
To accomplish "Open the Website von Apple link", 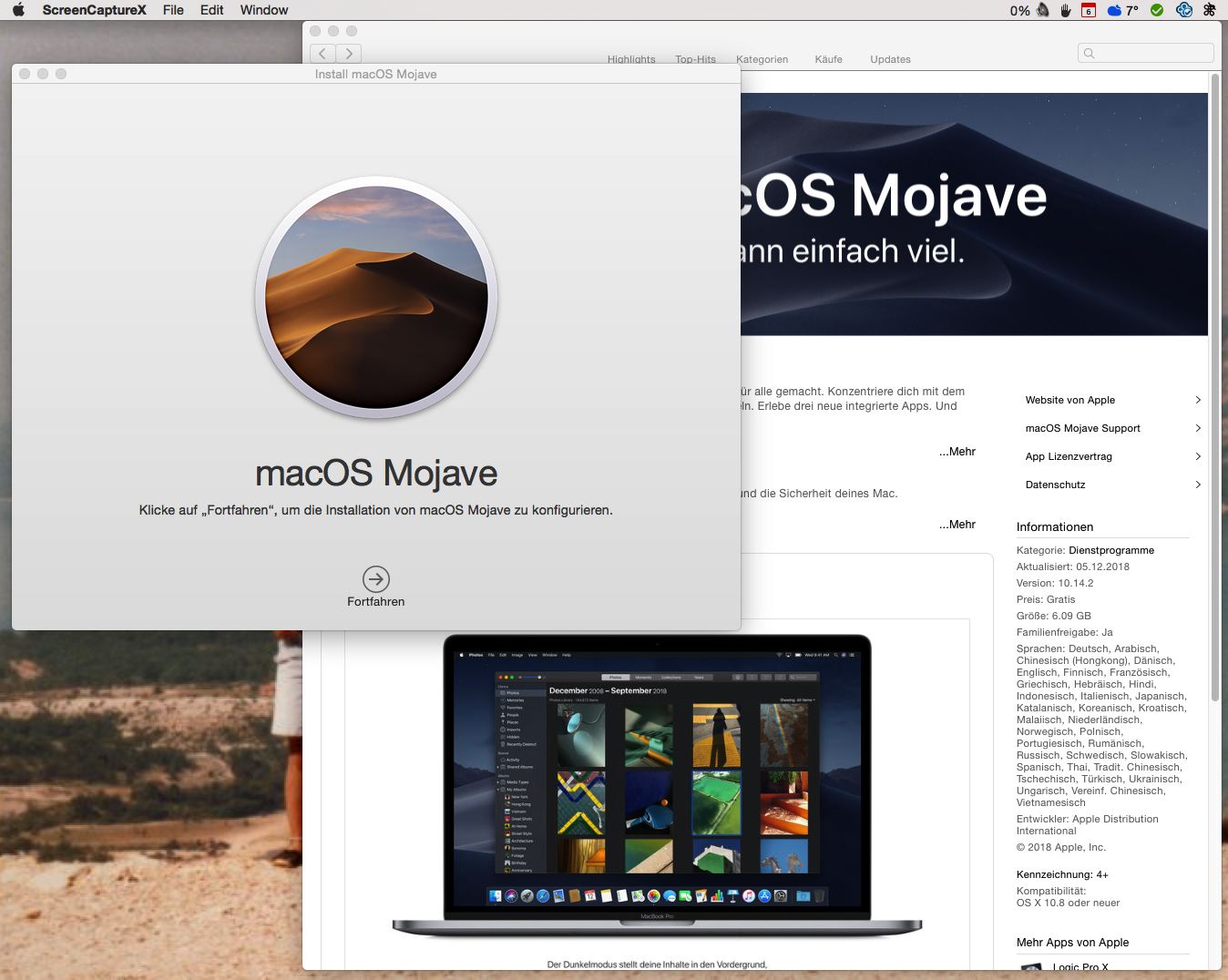I will [1070, 400].
